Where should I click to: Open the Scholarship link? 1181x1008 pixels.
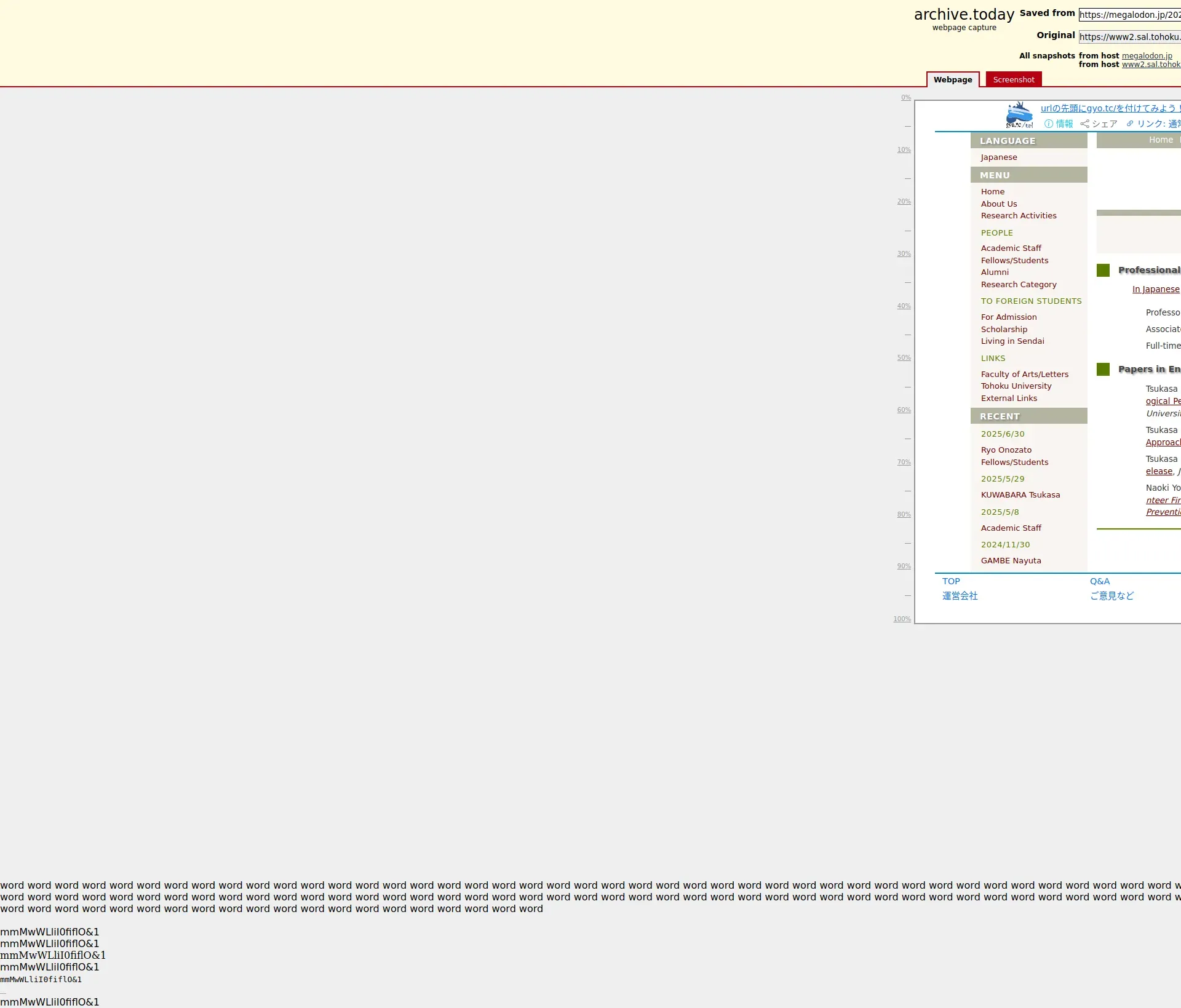click(1003, 330)
